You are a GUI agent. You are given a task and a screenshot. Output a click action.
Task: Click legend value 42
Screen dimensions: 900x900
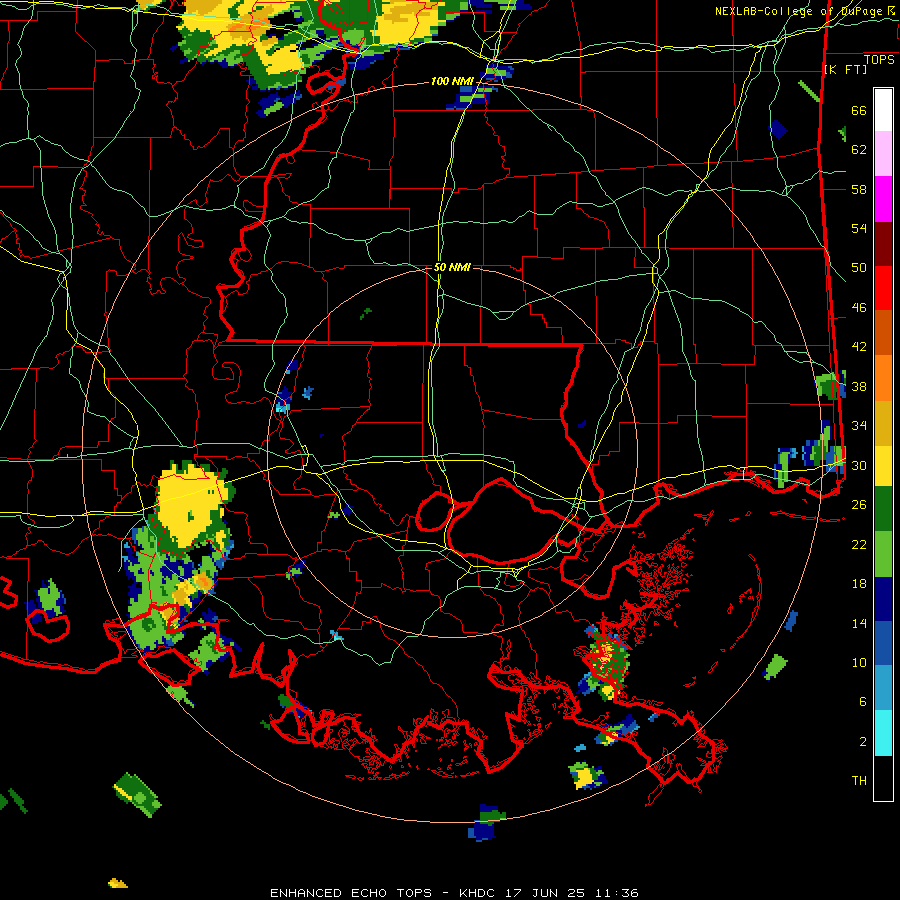tap(859, 346)
